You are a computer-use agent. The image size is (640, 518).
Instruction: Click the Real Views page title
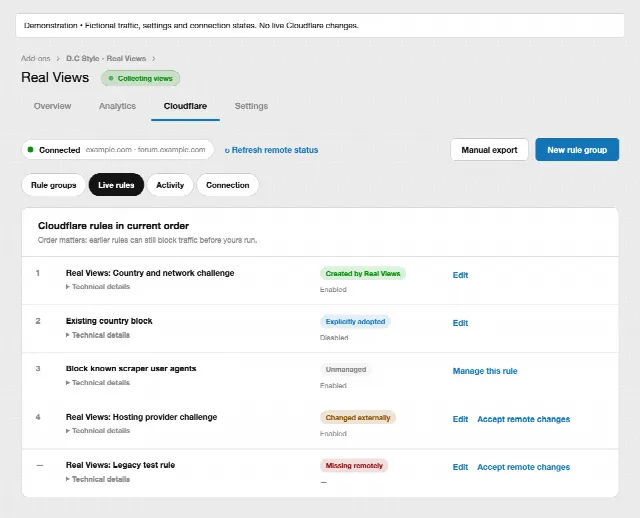pos(55,78)
